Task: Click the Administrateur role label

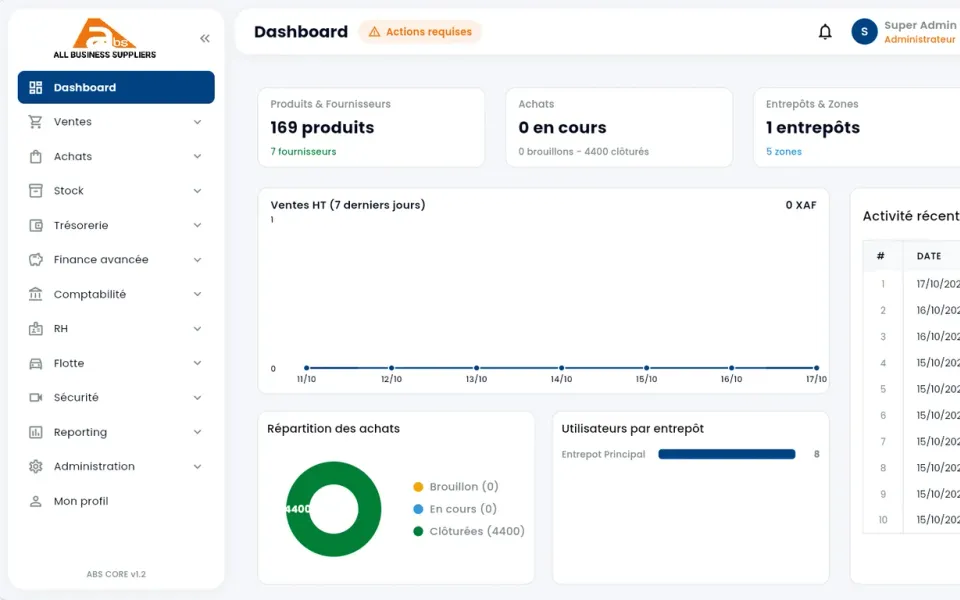Action: [x=920, y=39]
